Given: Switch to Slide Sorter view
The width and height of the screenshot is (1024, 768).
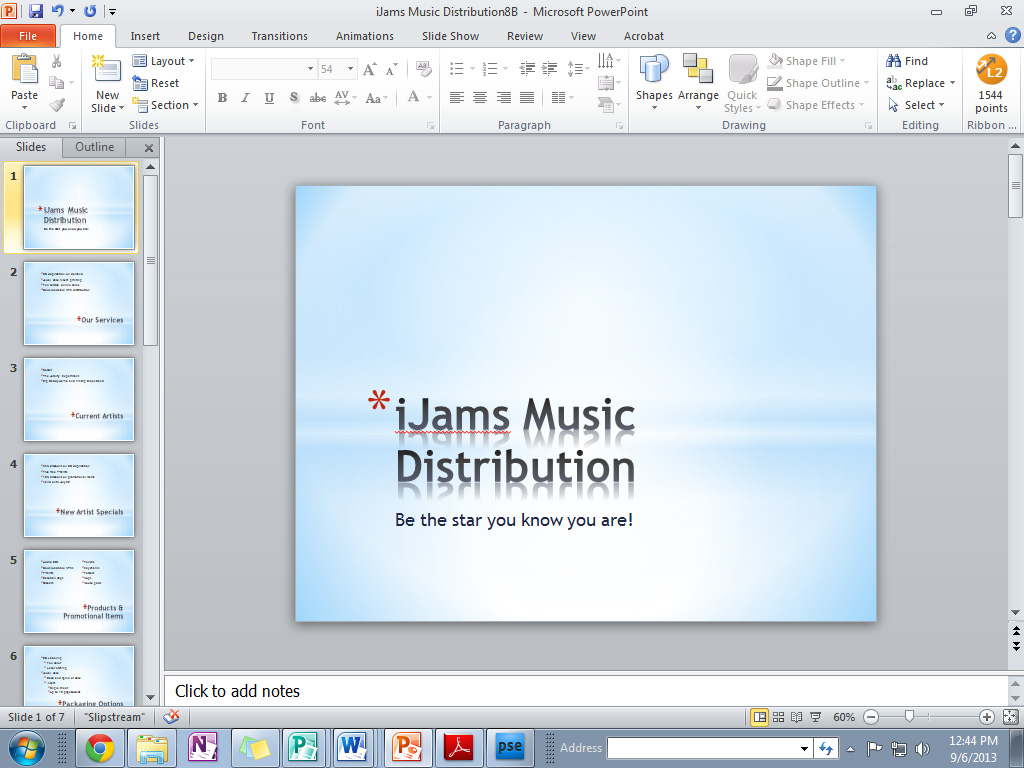Looking at the screenshot, I should click(778, 717).
